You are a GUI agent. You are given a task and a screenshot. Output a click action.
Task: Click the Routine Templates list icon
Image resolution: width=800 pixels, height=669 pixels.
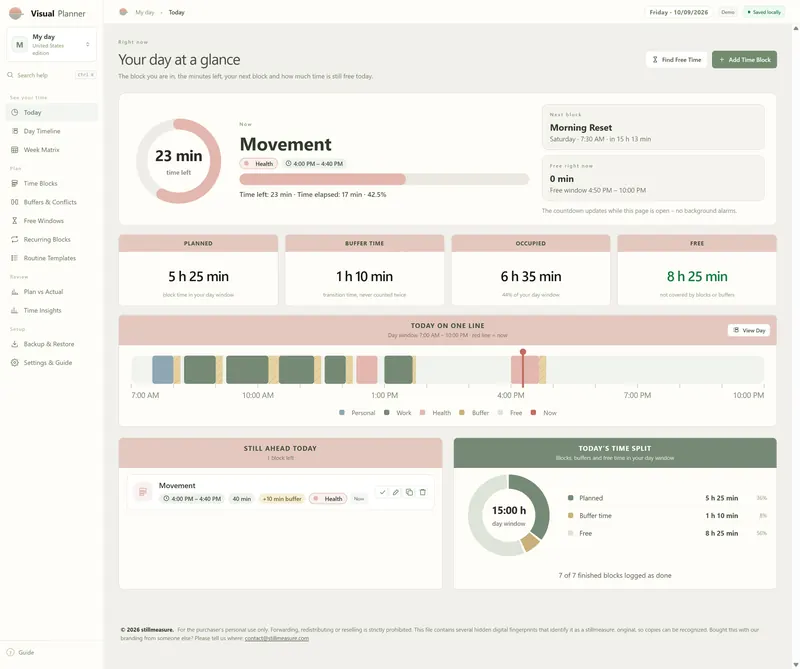tap(14, 258)
